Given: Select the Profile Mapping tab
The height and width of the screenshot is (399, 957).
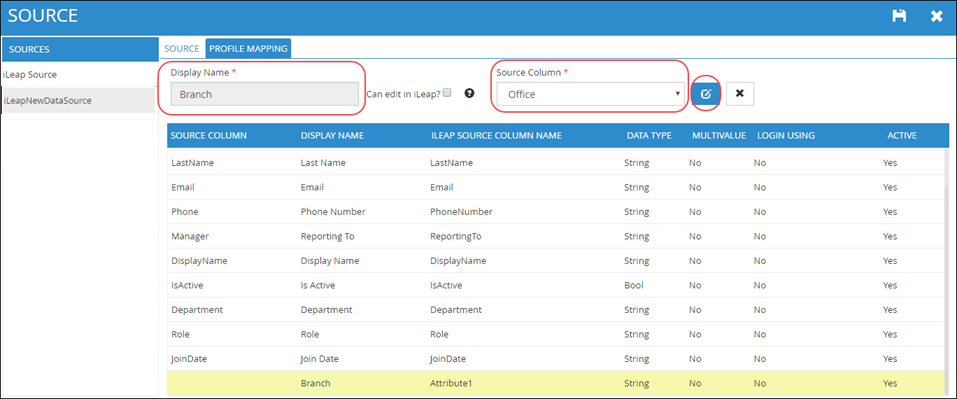Looking at the screenshot, I should click(x=248, y=49).
